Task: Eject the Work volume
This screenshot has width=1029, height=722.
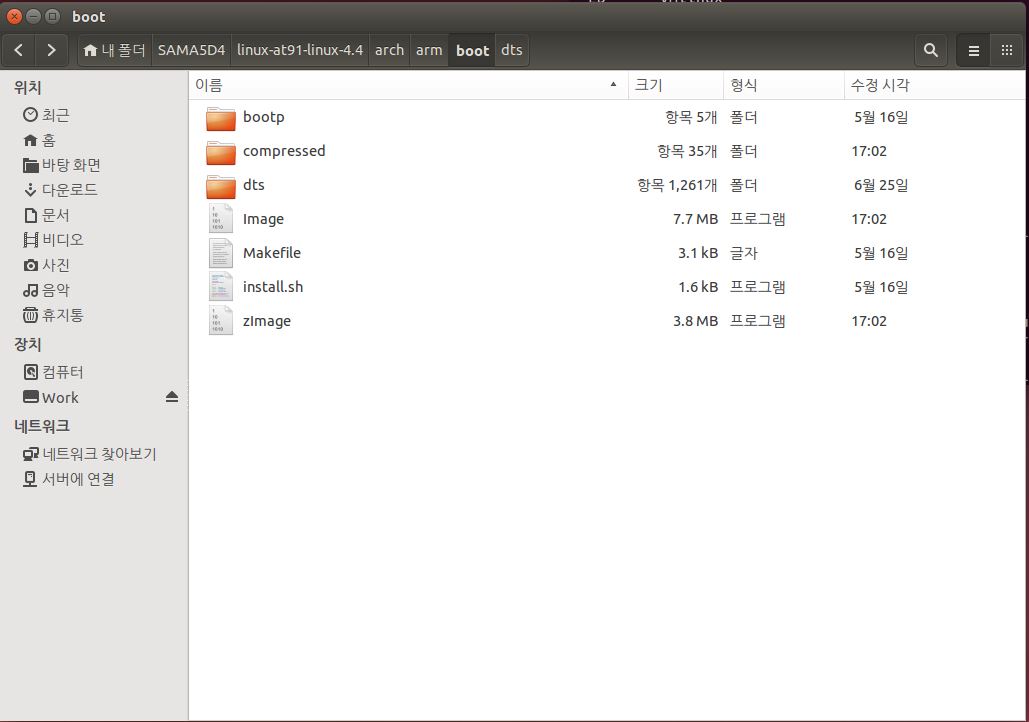Action: [x=171, y=397]
